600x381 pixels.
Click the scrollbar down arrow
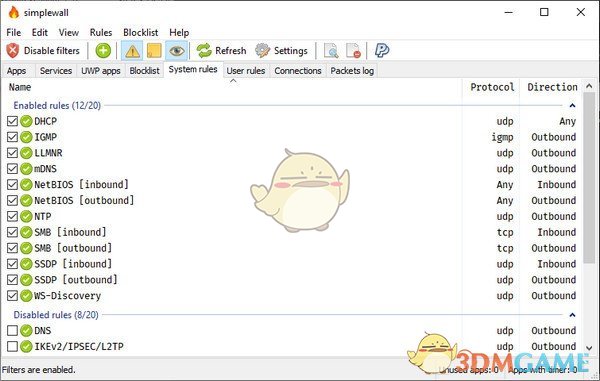[x=589, y=348]
